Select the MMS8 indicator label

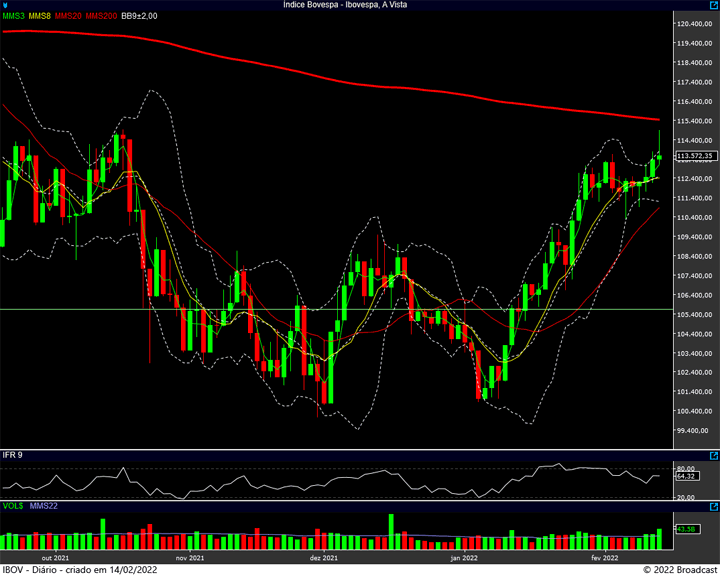click(39, 16)
